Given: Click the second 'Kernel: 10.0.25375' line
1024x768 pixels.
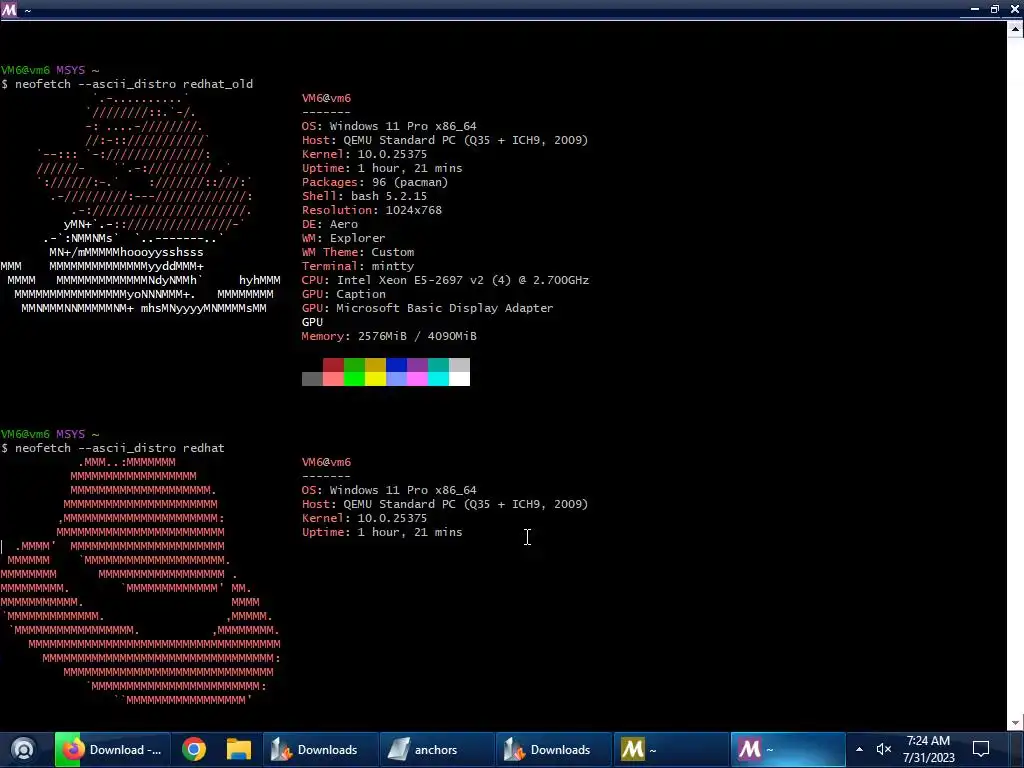Looking at the screenshot, I should (x=364, y=519).
